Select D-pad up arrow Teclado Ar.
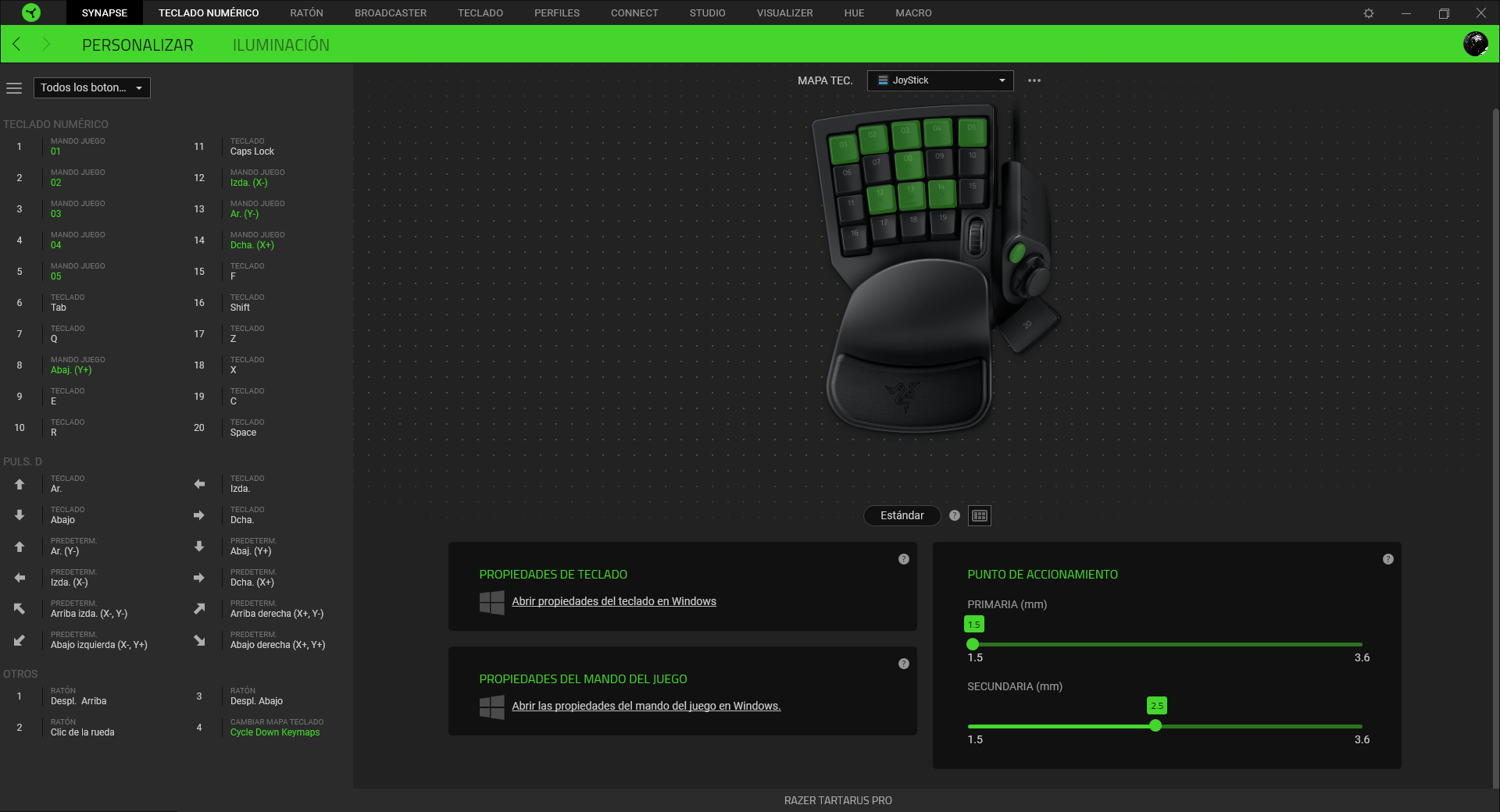Image resolution: width=1500 pixels, height=812 pixels. pos(20,484)
